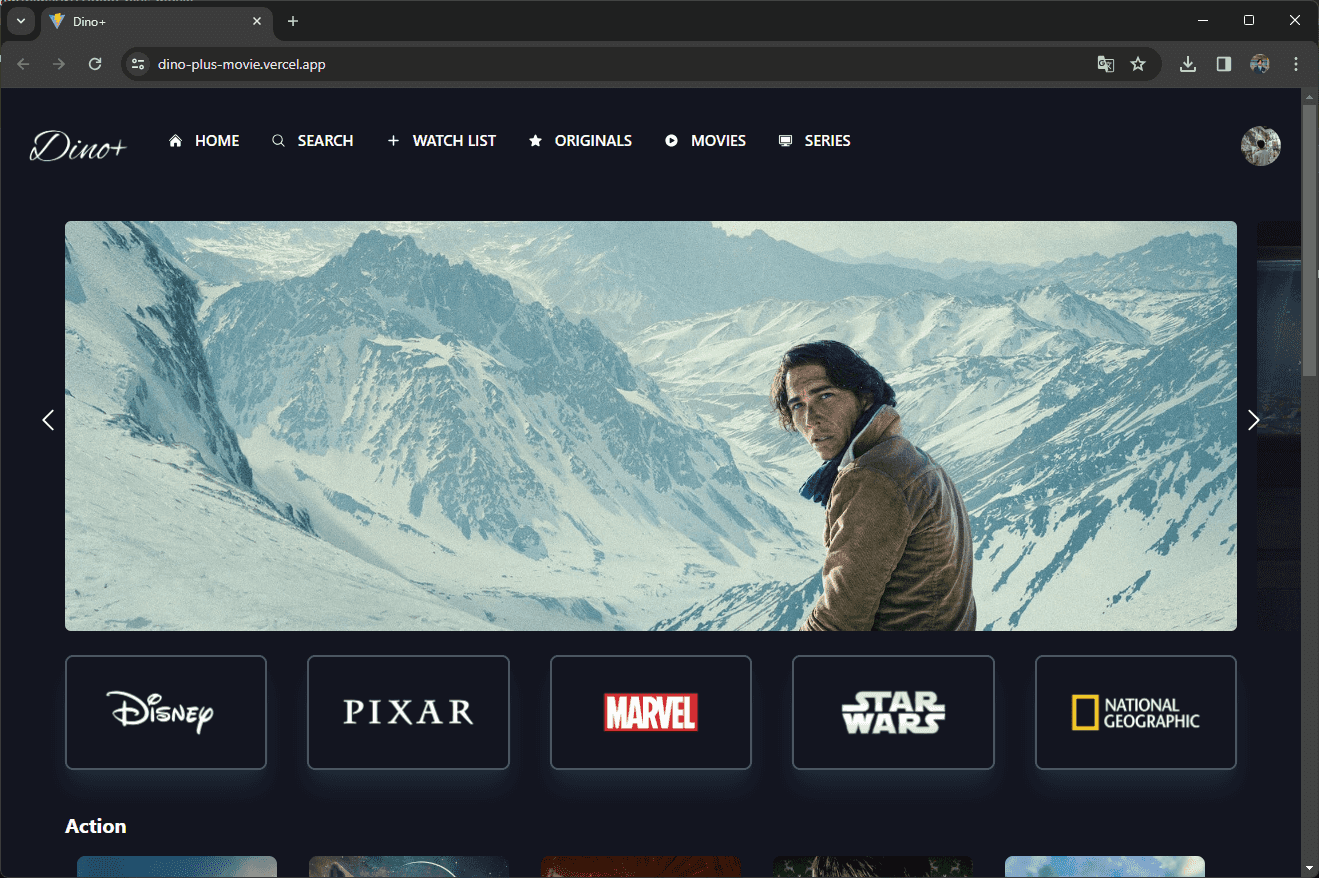Screen dimensions: 1319x878
Task: Click the Dino+ logo
Action: click(78, 146)
